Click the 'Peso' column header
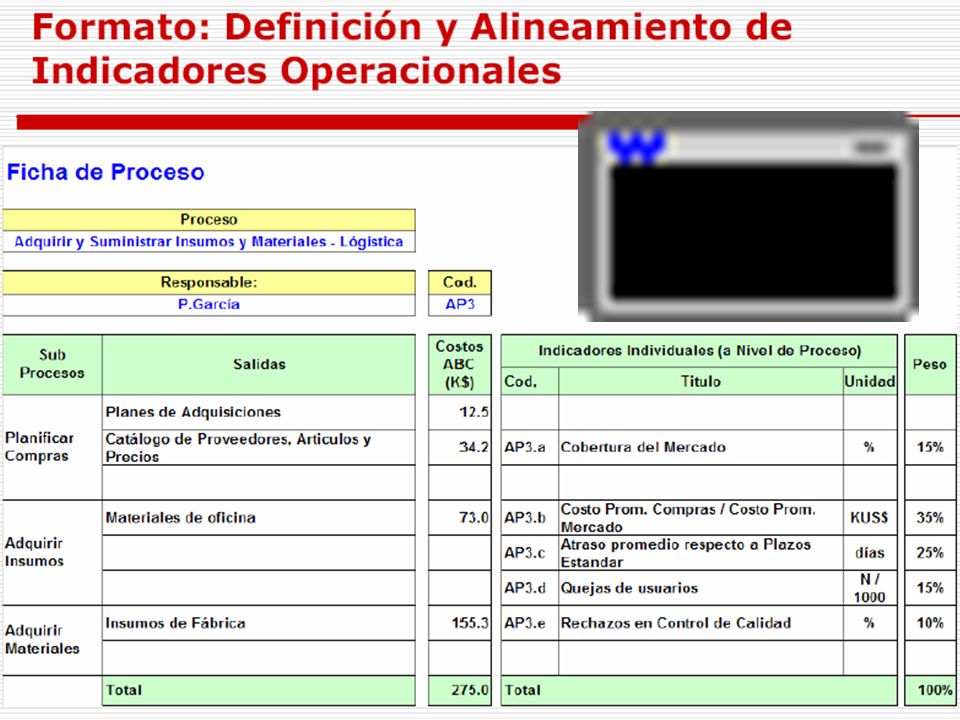Image resolution: width=960 pixels, height=720 pixels. pyautogui.click(x=930, y=364)
